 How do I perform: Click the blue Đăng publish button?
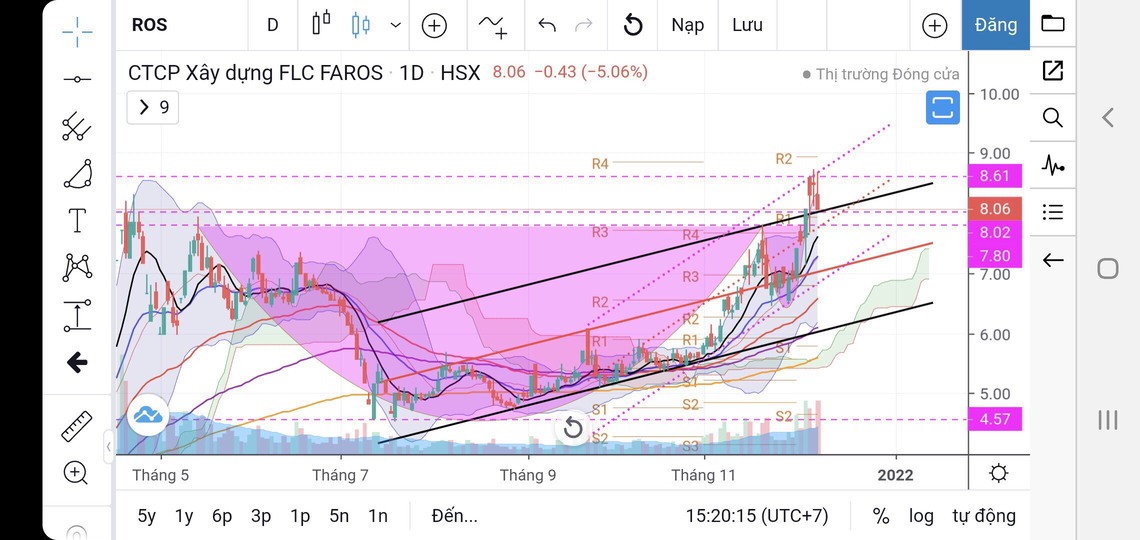pos(995,25)
